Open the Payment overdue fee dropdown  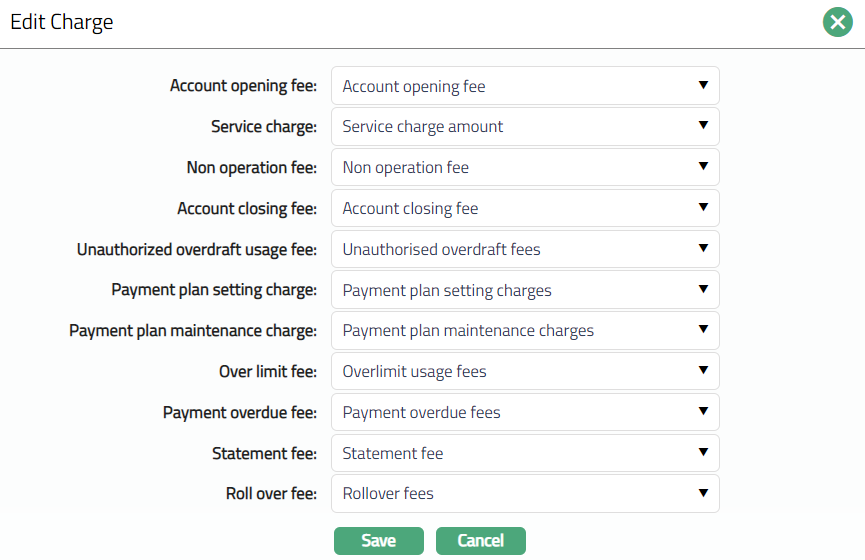point(525,412)
